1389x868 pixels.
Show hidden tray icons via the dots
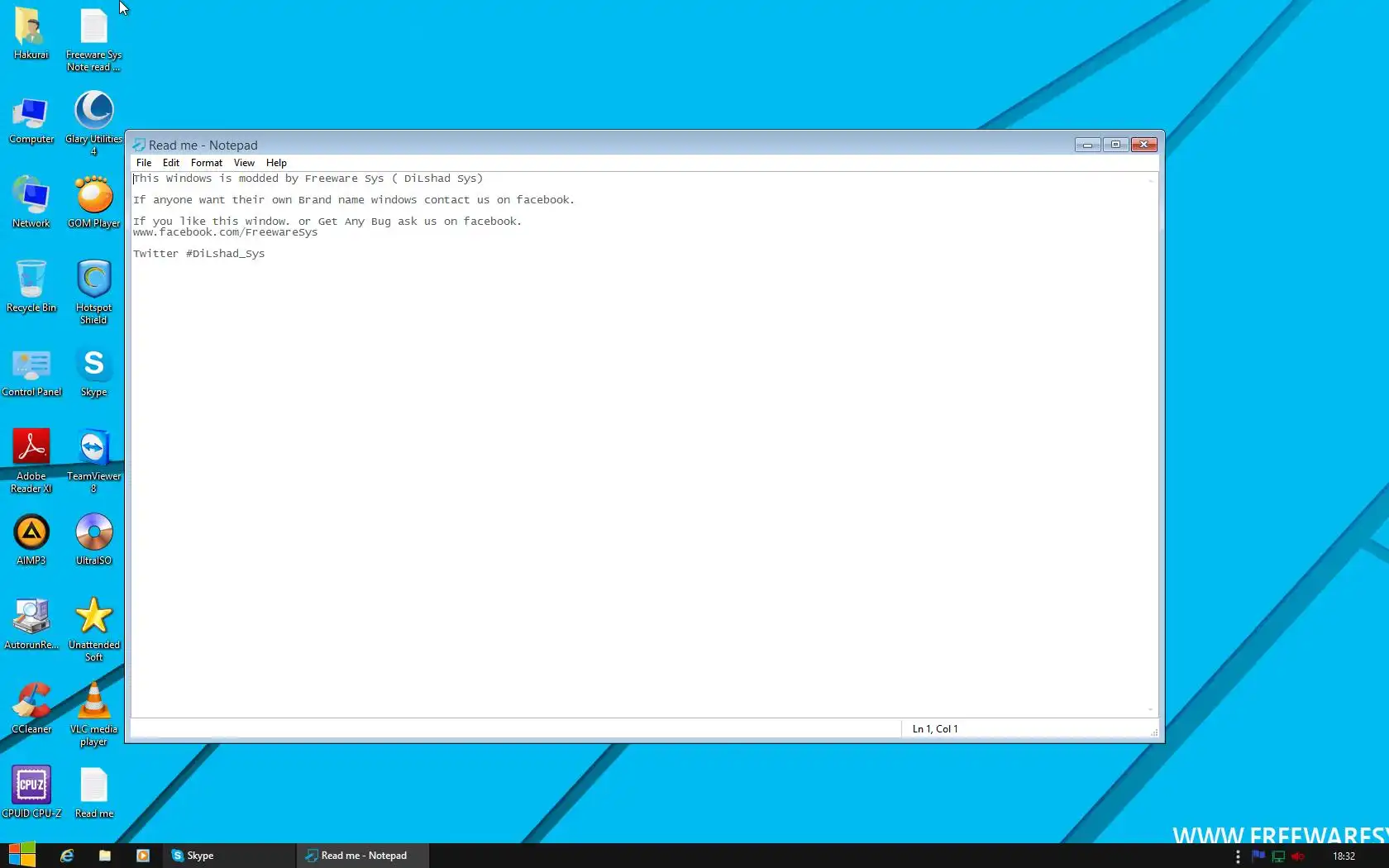click(1238, 856)
